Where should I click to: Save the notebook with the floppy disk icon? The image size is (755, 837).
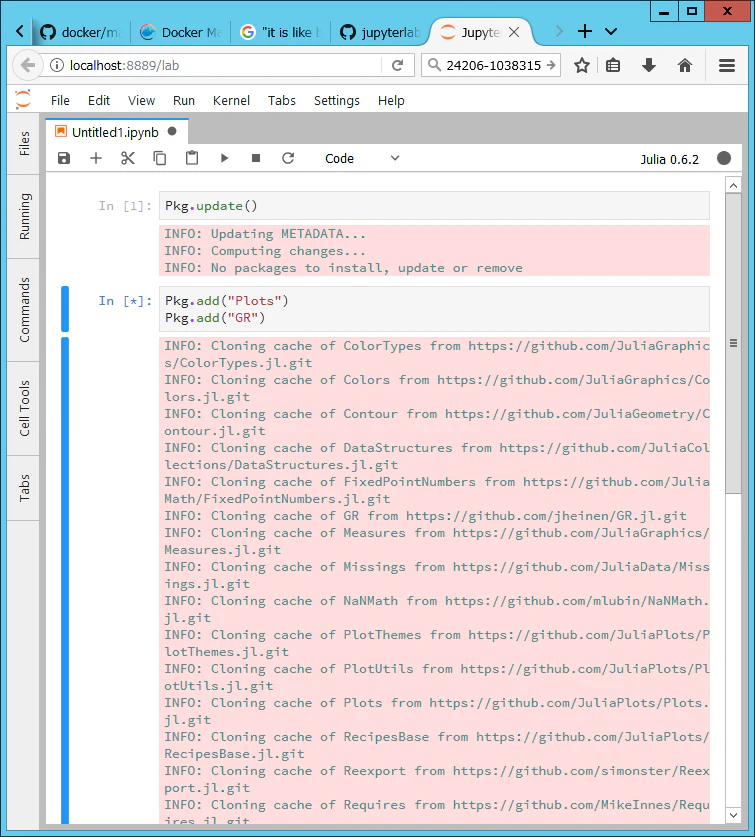(x=64, y=158)
